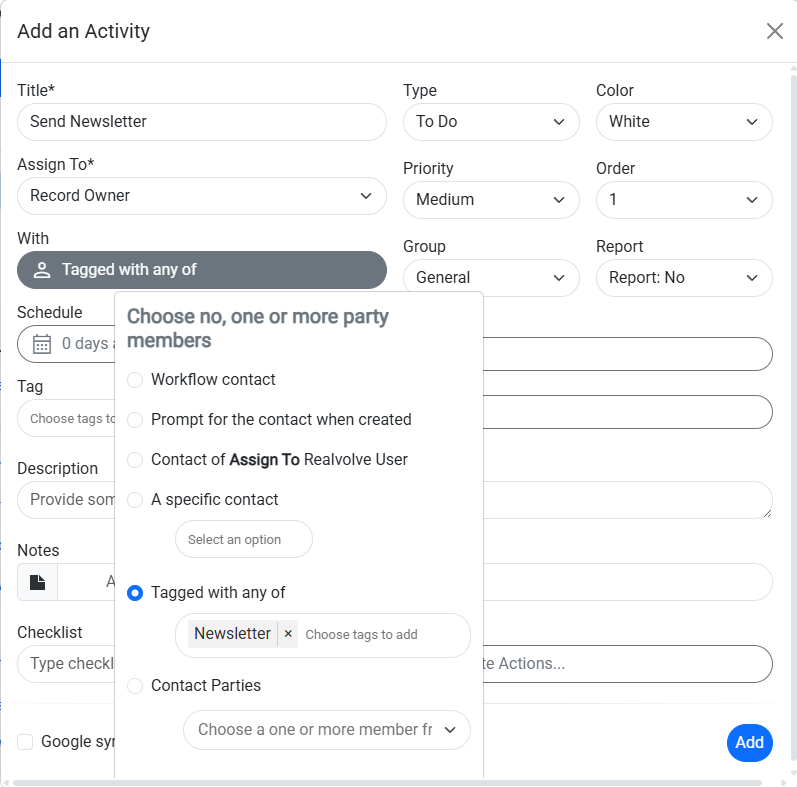The image size is (797, 787).
Task: Click the blue Add button
Action: [x=749, y=742]
